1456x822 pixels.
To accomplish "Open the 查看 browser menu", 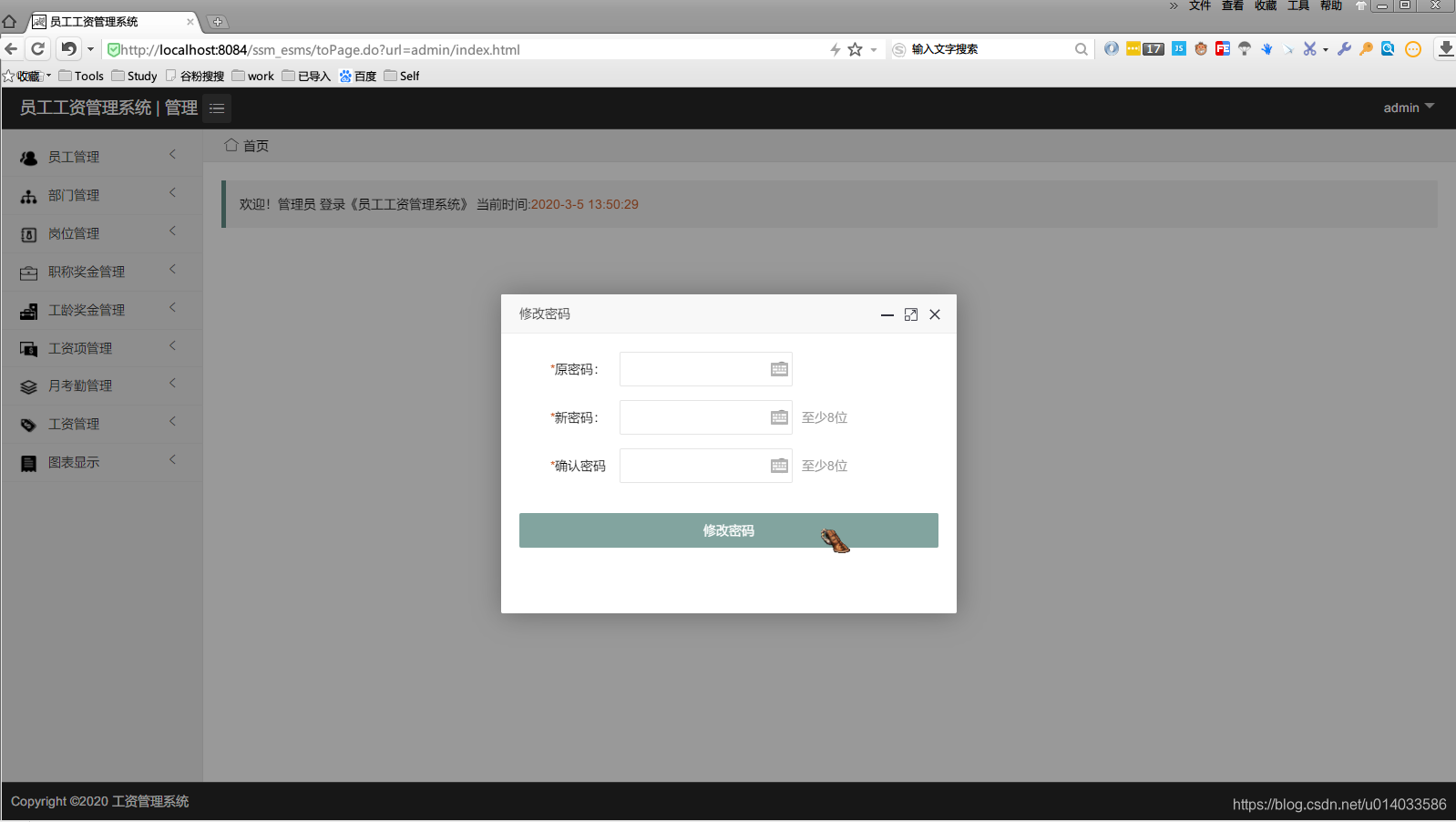I will [x=1233, y=5].
